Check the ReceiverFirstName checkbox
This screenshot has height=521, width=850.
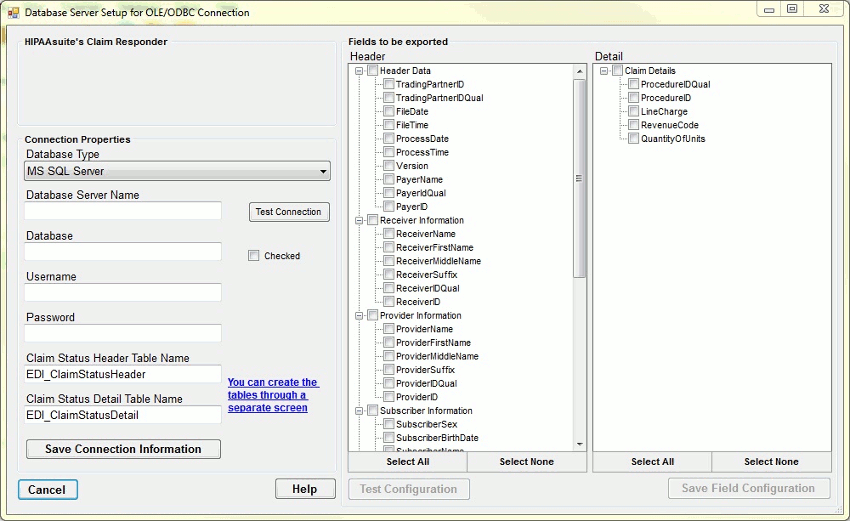(x=388, y=248)
